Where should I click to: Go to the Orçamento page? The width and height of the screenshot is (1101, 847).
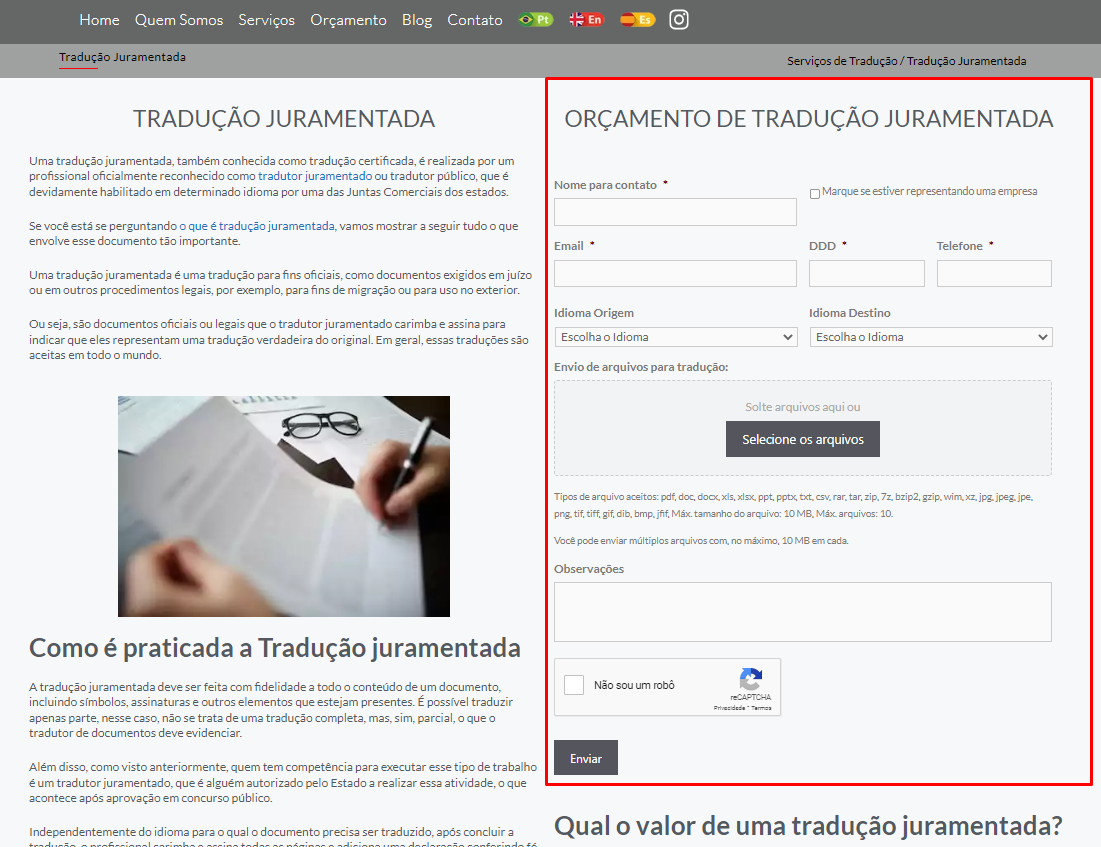coord(348,20)
